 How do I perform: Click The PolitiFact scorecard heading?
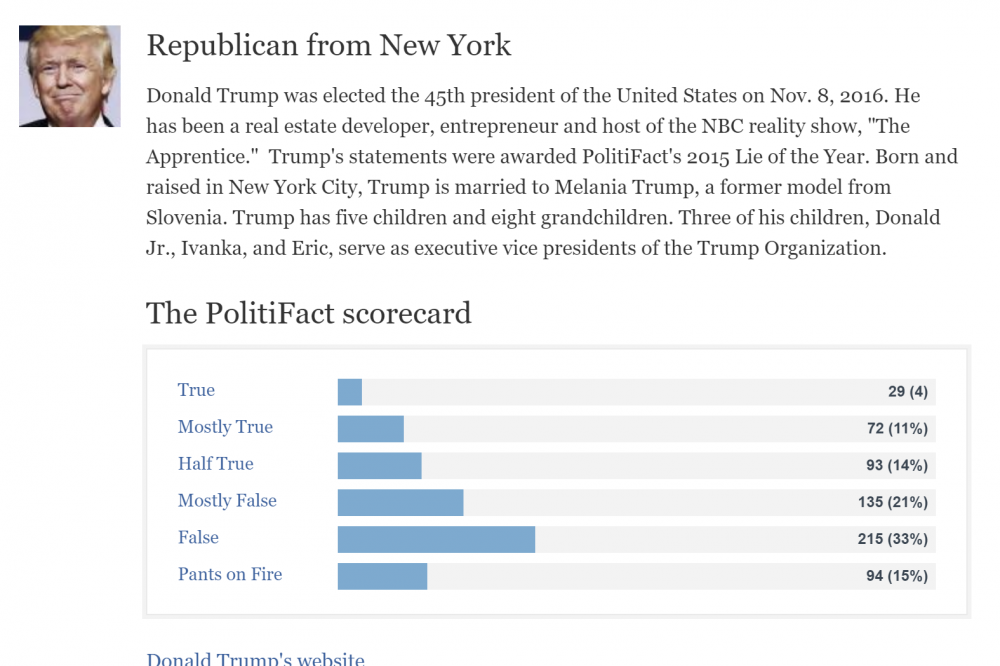point(309,313)
